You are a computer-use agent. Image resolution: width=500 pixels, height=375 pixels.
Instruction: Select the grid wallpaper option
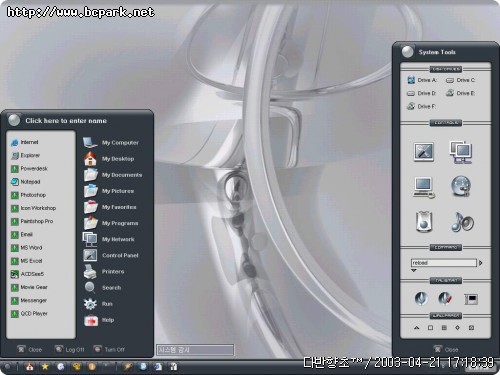point(444,328)
